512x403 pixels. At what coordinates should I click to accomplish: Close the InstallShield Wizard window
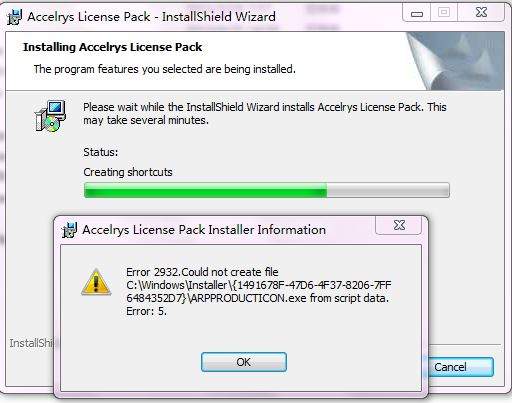pyautogui.click(x=481, y=13)
